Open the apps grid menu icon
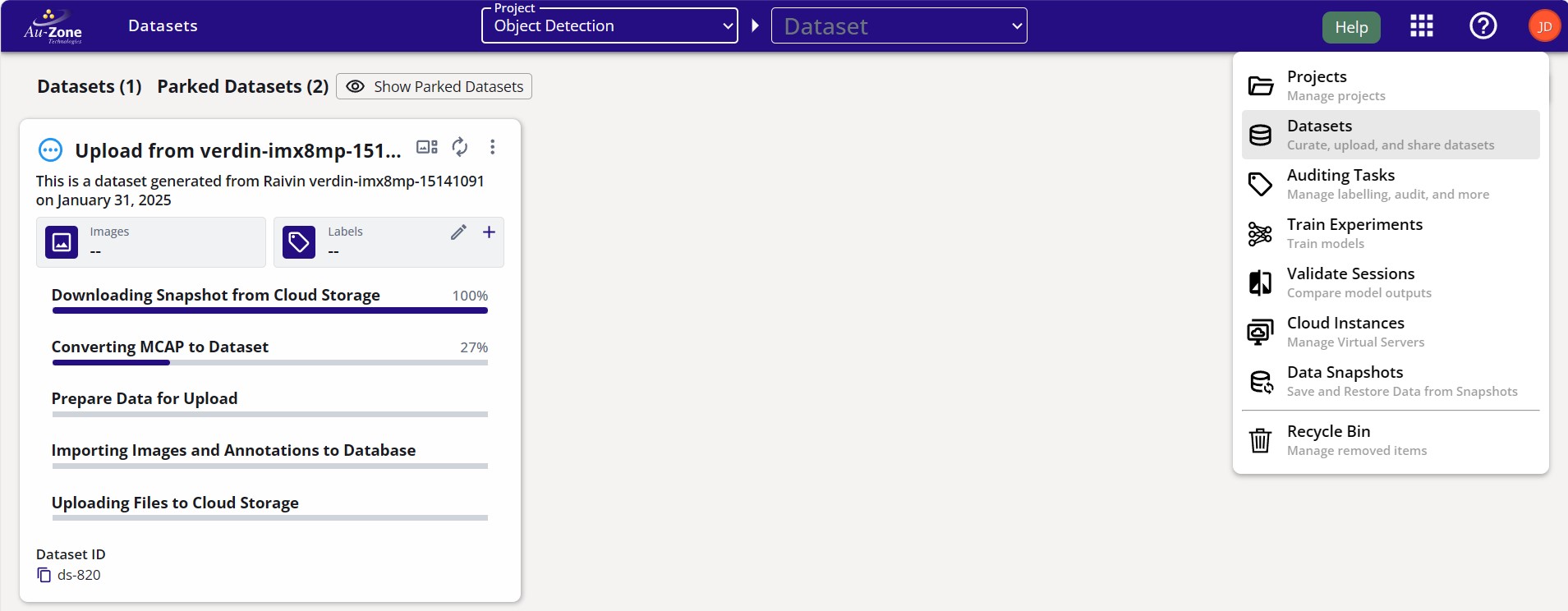Viewport: 1568px width, 611px height. coord(1421,26)
